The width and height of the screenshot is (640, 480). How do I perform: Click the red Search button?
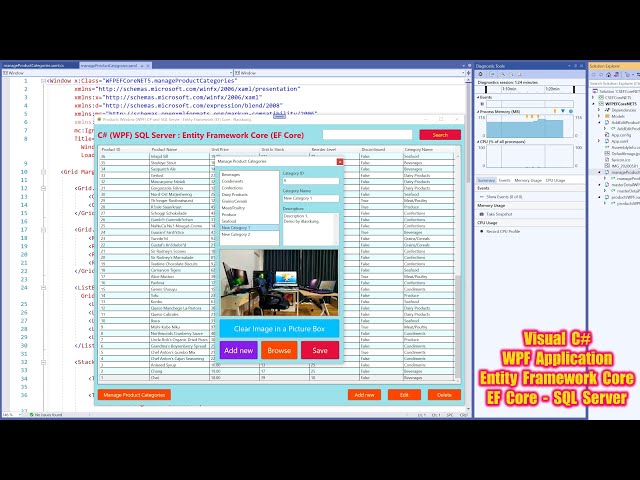coord(440,135)
